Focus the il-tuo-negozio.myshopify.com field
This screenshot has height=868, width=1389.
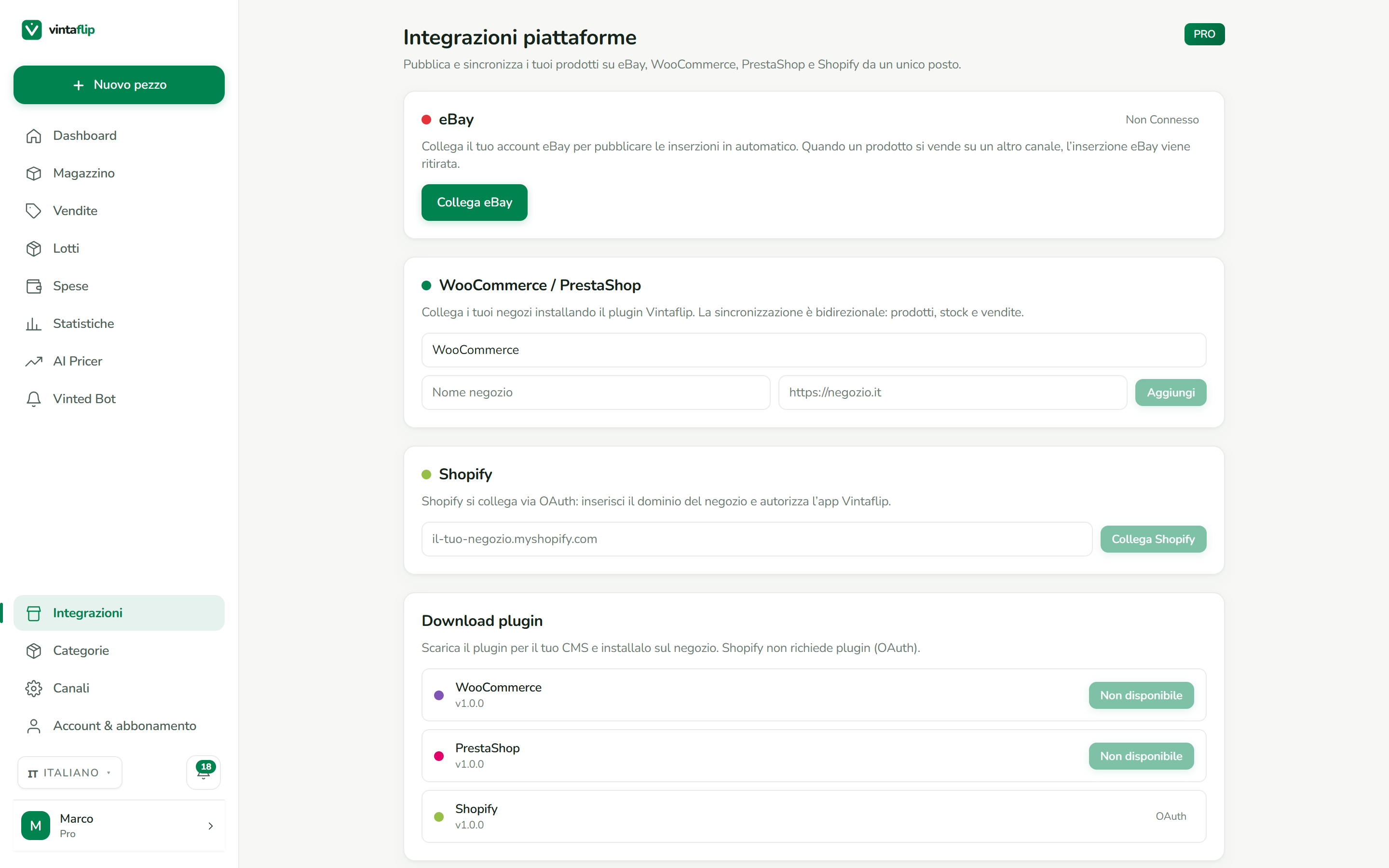pos(757,539)
